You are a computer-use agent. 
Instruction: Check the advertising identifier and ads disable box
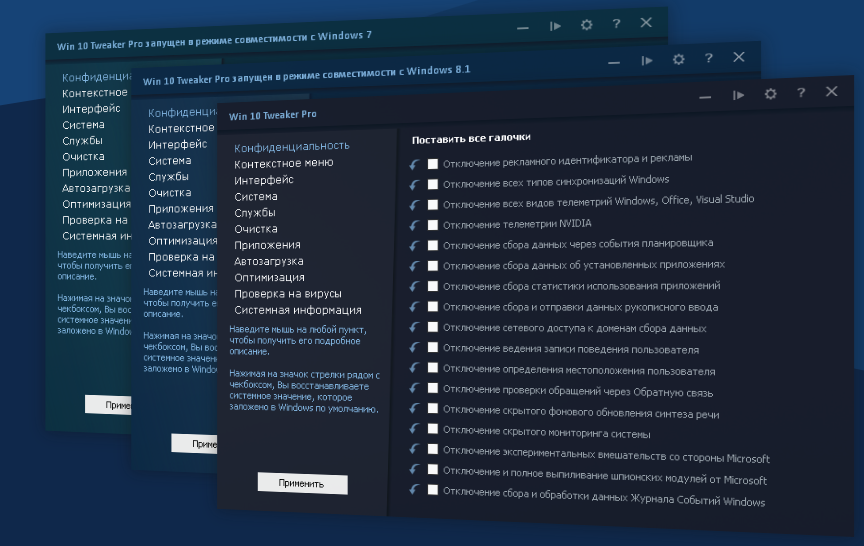(x=433, y=164)
